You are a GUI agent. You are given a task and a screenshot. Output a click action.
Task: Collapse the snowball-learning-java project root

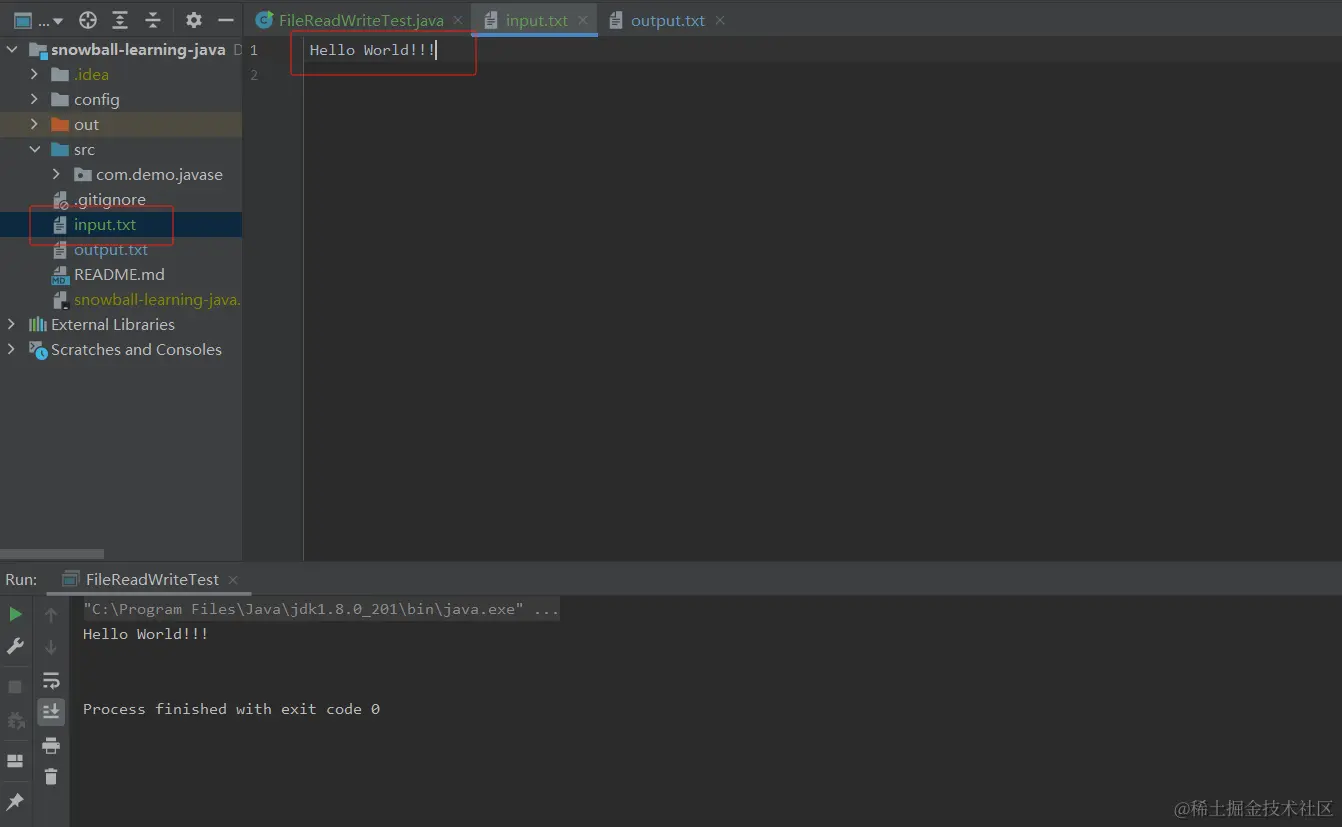(x=12, y=49)
